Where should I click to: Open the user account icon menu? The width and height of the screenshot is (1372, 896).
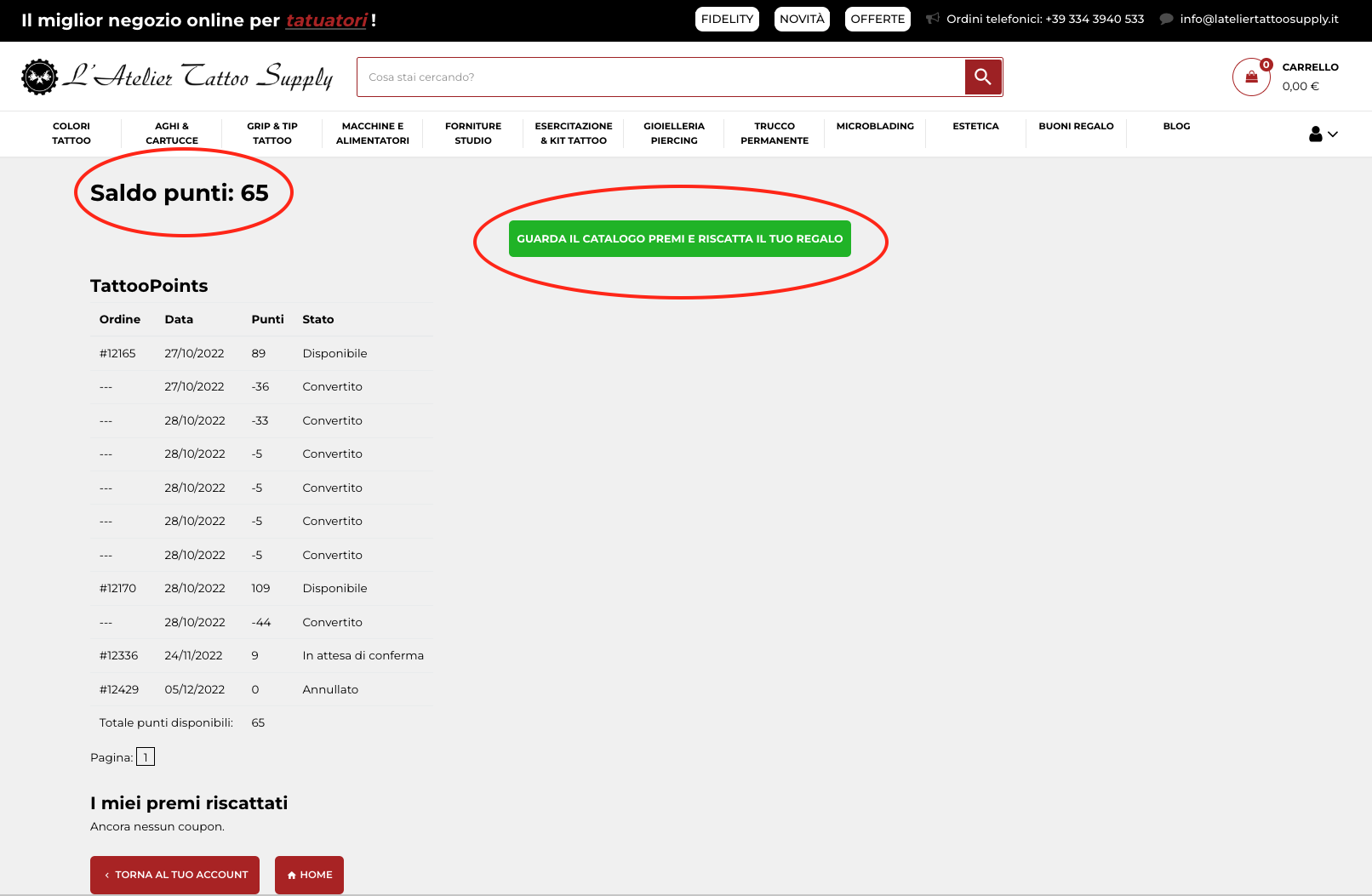[1316, 134]
